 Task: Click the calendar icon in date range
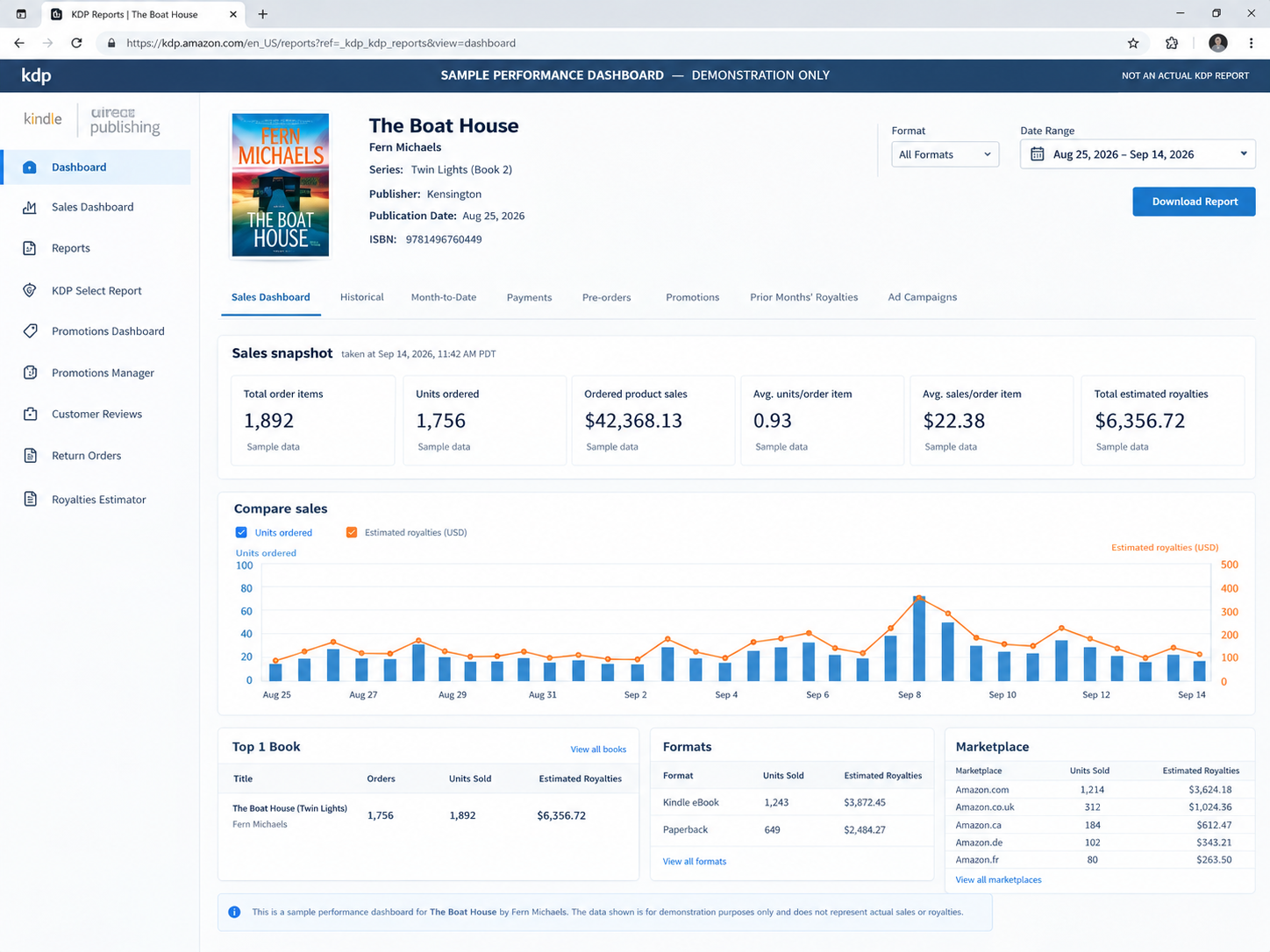(x=1037, y=154)
